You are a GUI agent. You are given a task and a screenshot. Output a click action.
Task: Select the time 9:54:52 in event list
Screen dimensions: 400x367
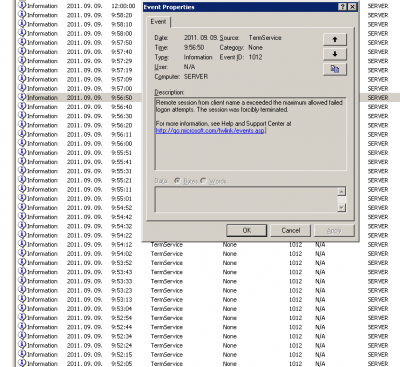122,208
